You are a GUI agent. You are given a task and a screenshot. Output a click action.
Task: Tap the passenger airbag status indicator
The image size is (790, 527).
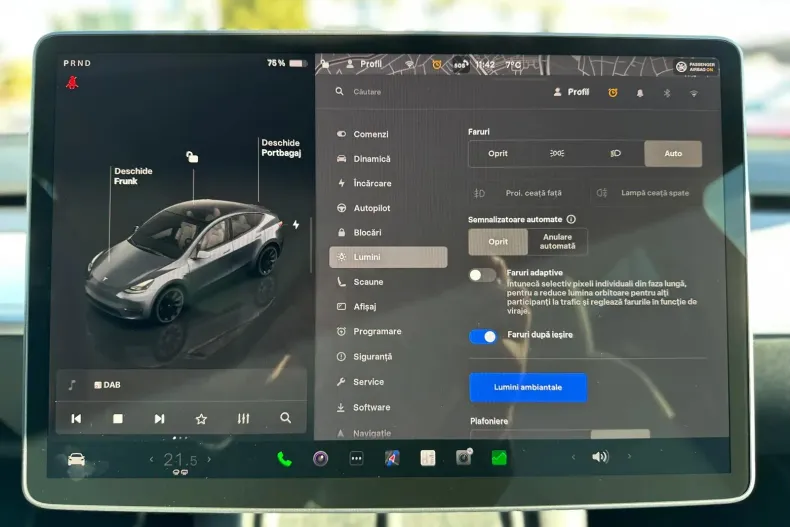coord(696,67)
